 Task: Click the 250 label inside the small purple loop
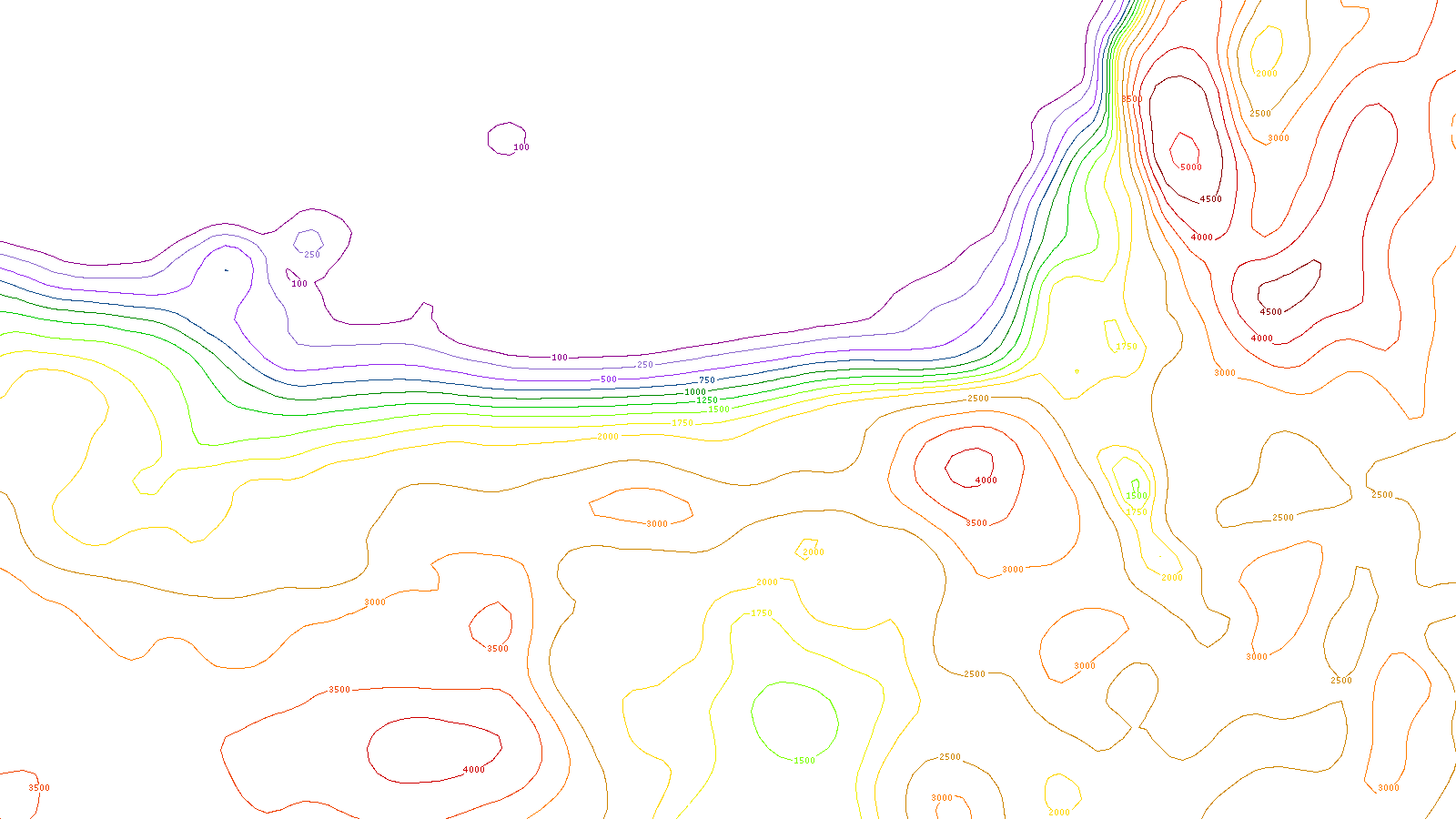click(x=312, y=255)
